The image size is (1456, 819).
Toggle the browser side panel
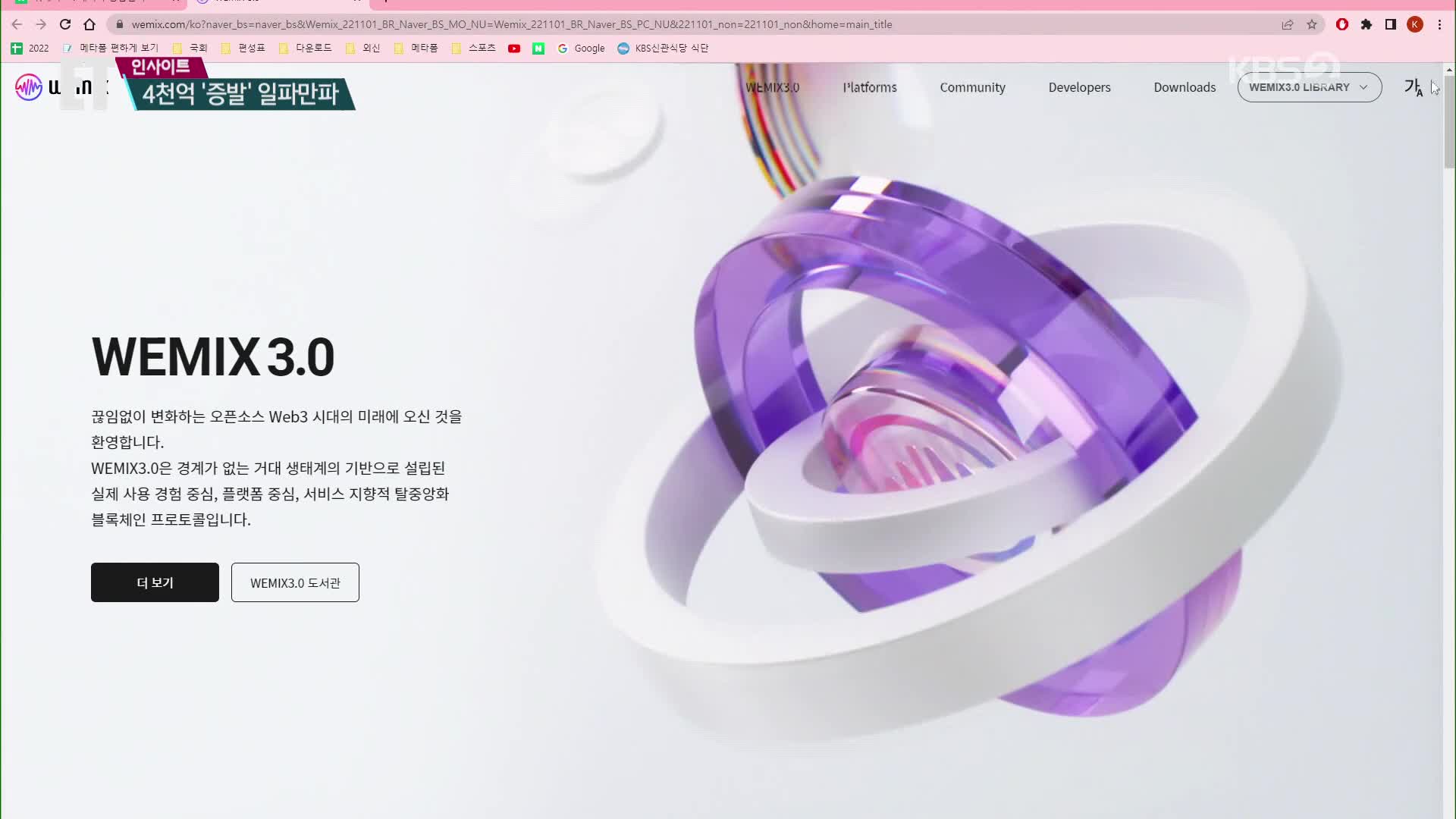coord(1391,24)
